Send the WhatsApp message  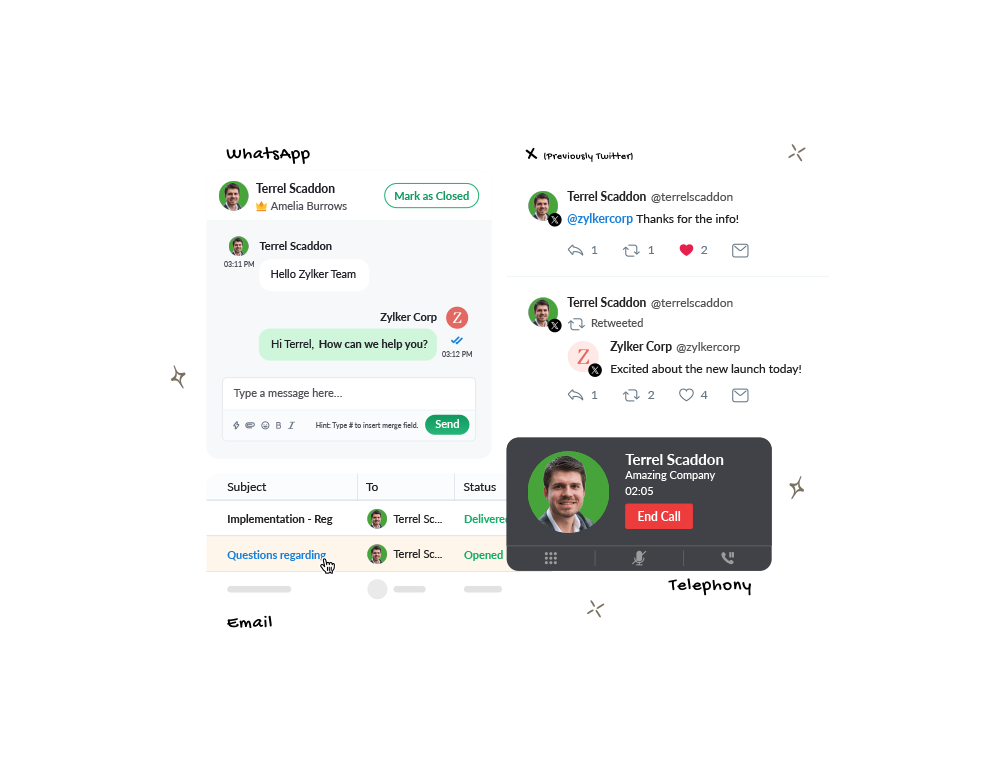click(x=447, y=424)
